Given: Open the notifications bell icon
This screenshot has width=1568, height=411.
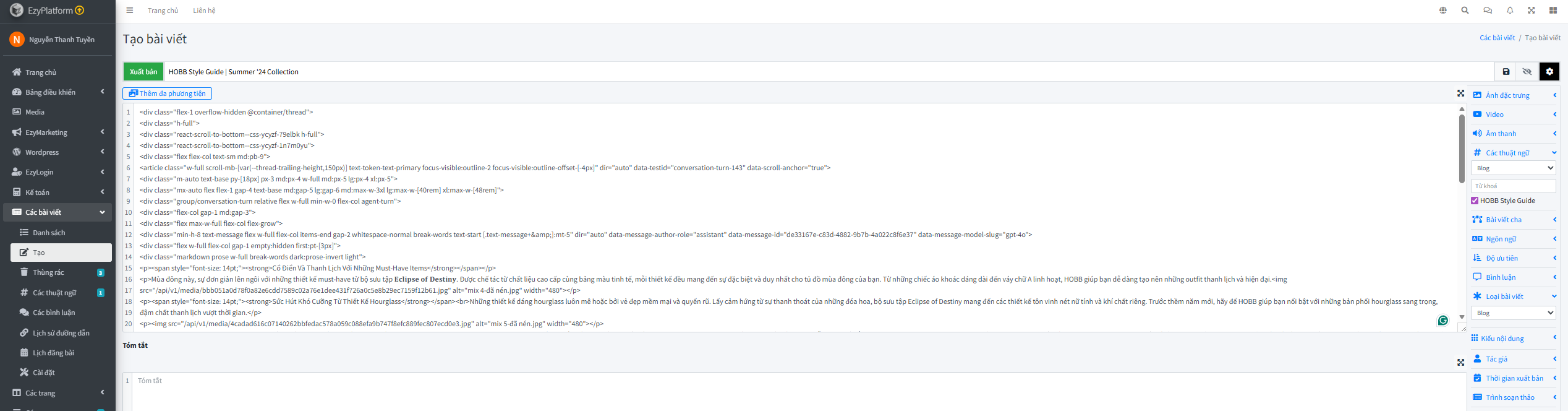Looking at the screenshot, I should (1510, 11).
